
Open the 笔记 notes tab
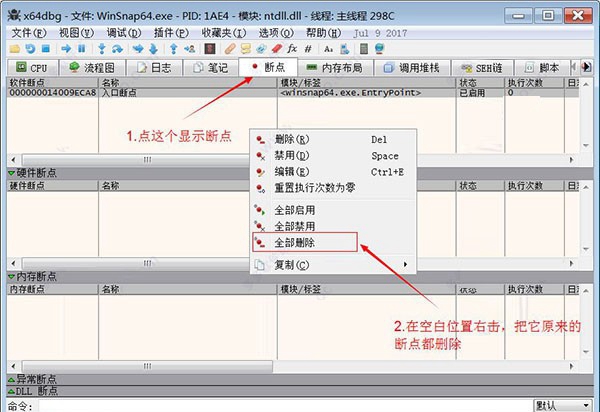click(210, 68)
